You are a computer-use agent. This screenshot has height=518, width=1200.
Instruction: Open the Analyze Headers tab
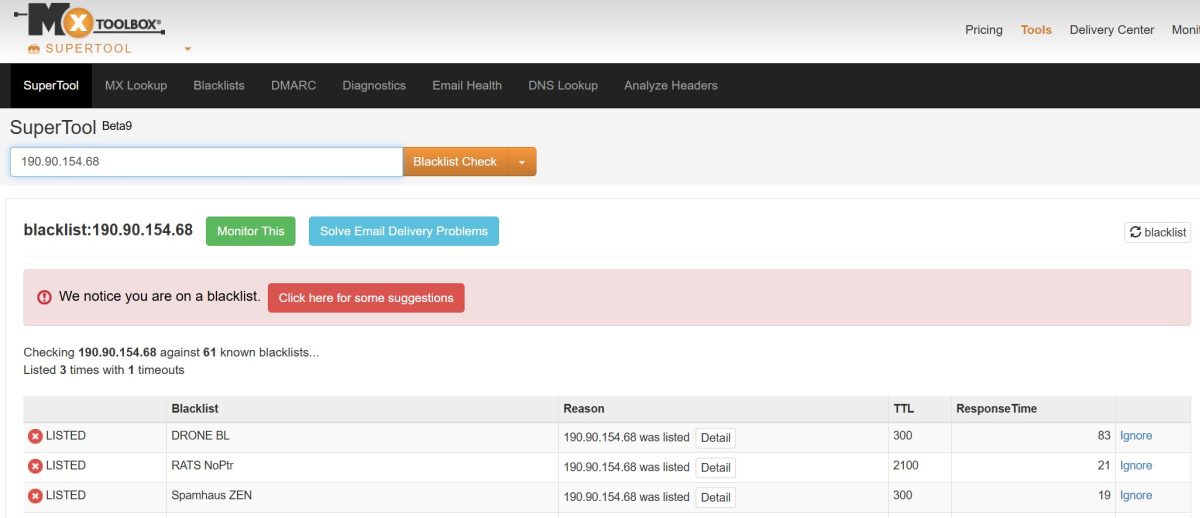[671, 85]
